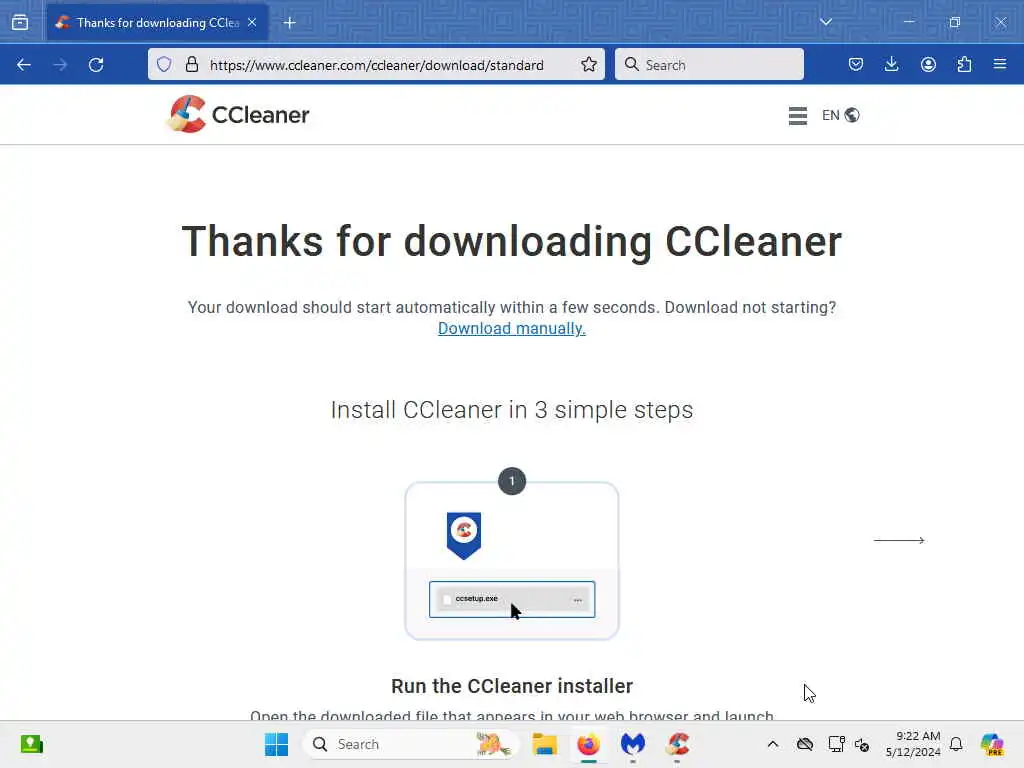Open the Firefox account menu
1024x768 pixels.
click(928, 64)
